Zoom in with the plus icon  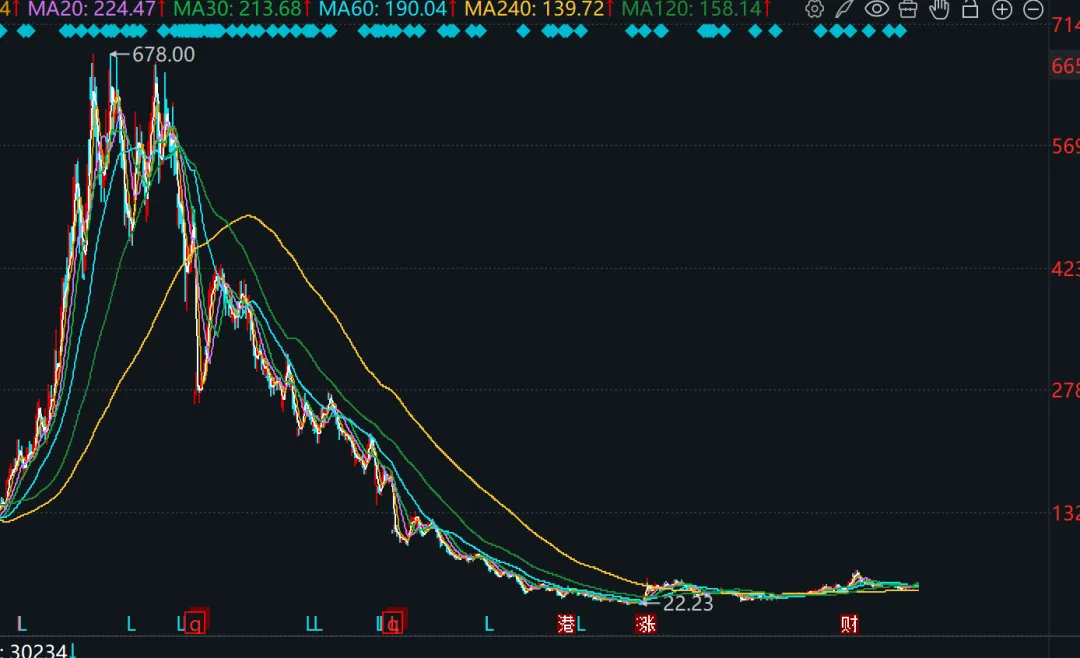1001,10
